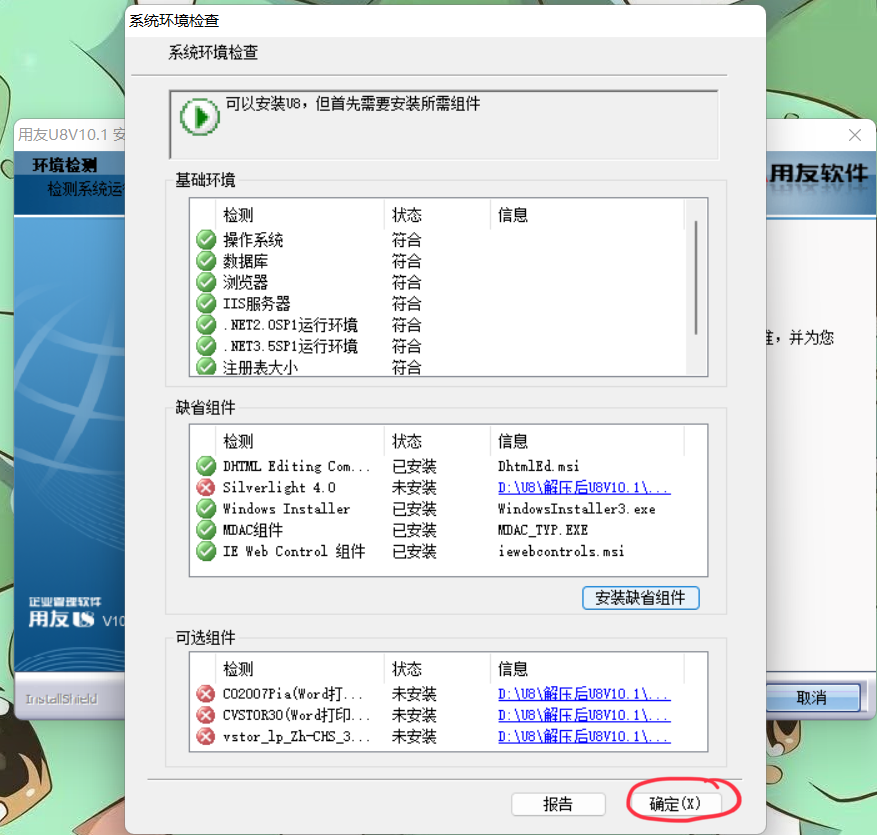Click the red X icon beside Silverlight 4.0
Viewport: 877px width, 835px height.
click(206, 487)
